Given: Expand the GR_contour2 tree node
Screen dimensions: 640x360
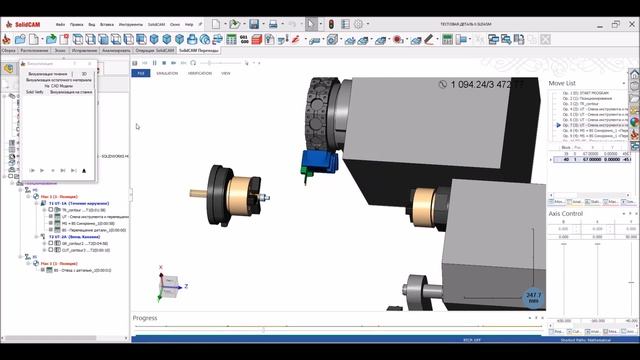Looking at the screenshot, I should pos(44,243).
